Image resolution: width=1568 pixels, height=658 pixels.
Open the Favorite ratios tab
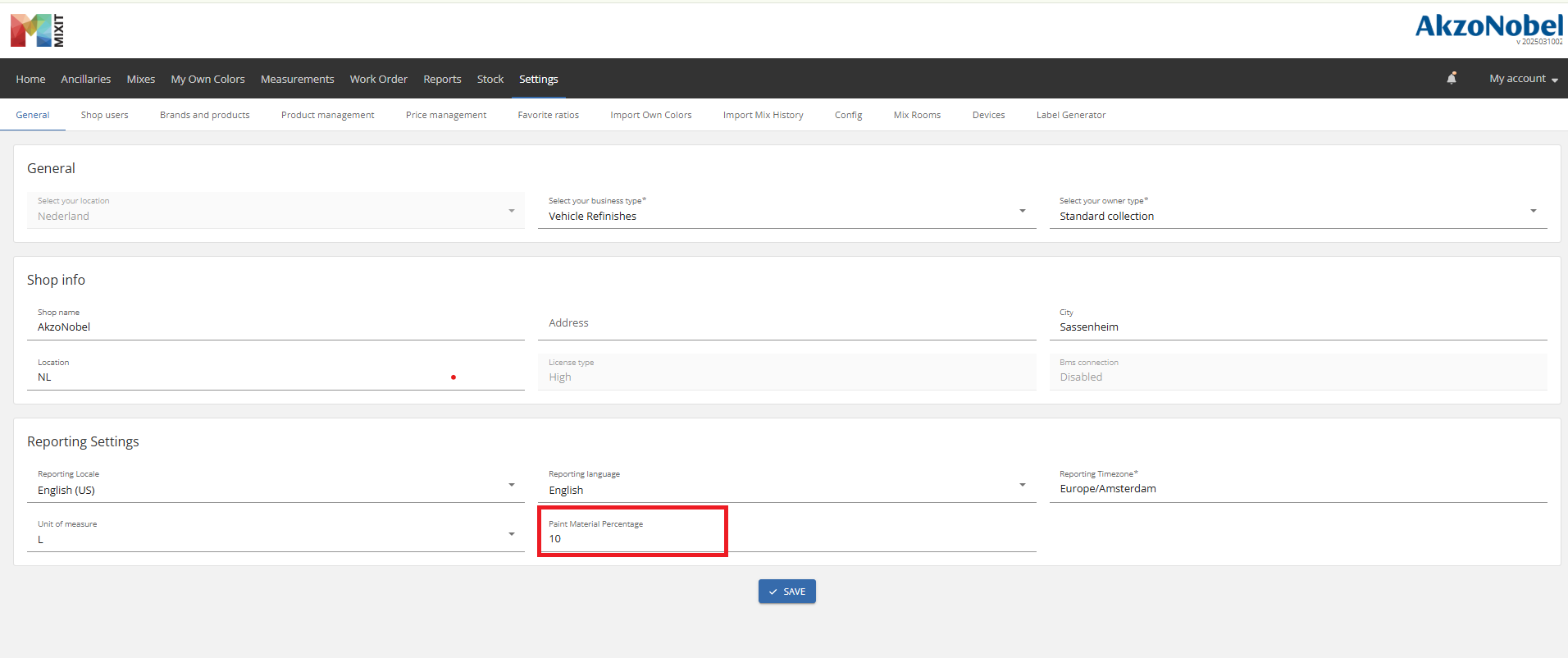point(549,115)
